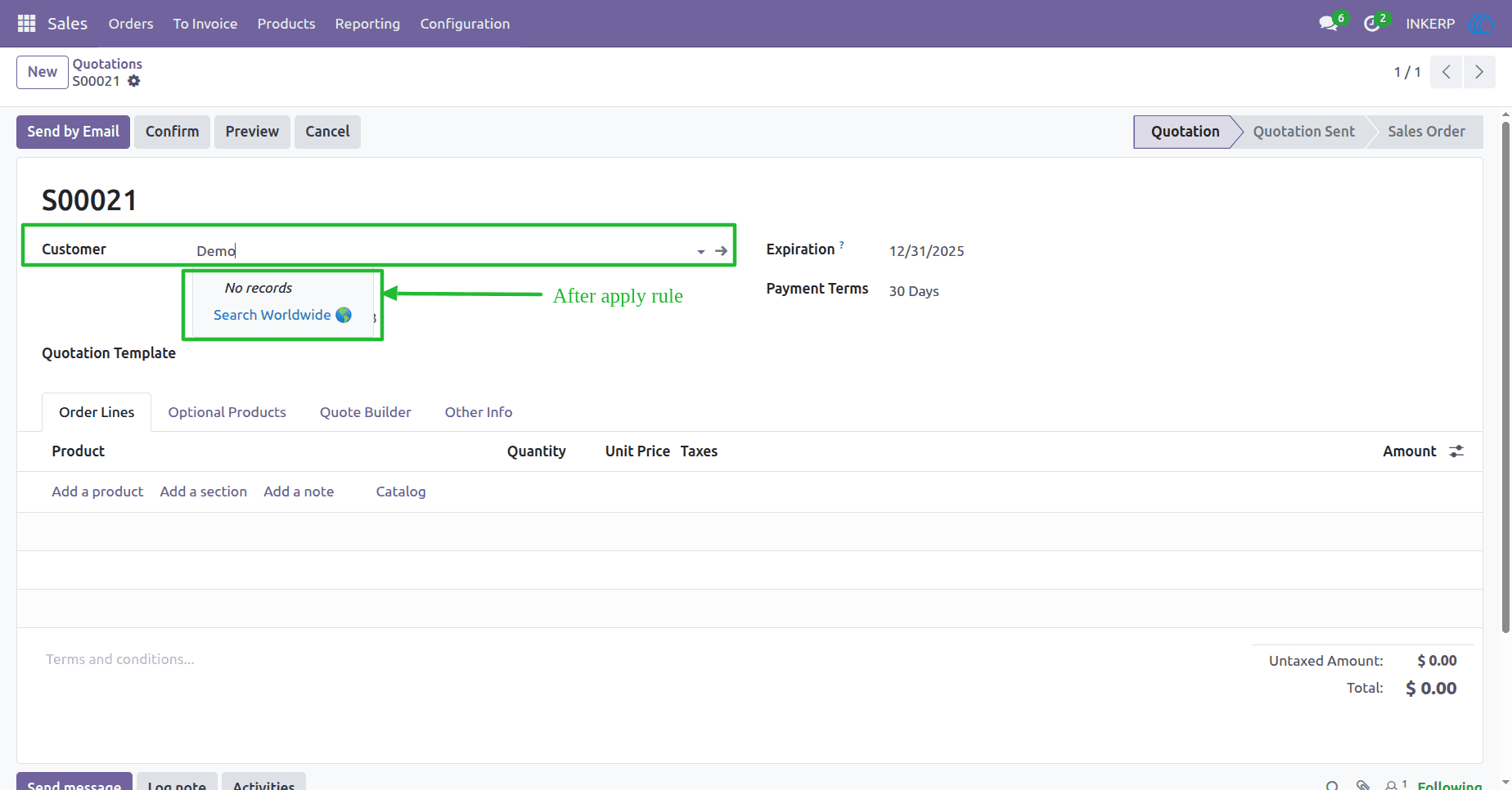Click the attachments paperclip icon
This screenshot has height=790, width=1512.
click(1363, 785)
